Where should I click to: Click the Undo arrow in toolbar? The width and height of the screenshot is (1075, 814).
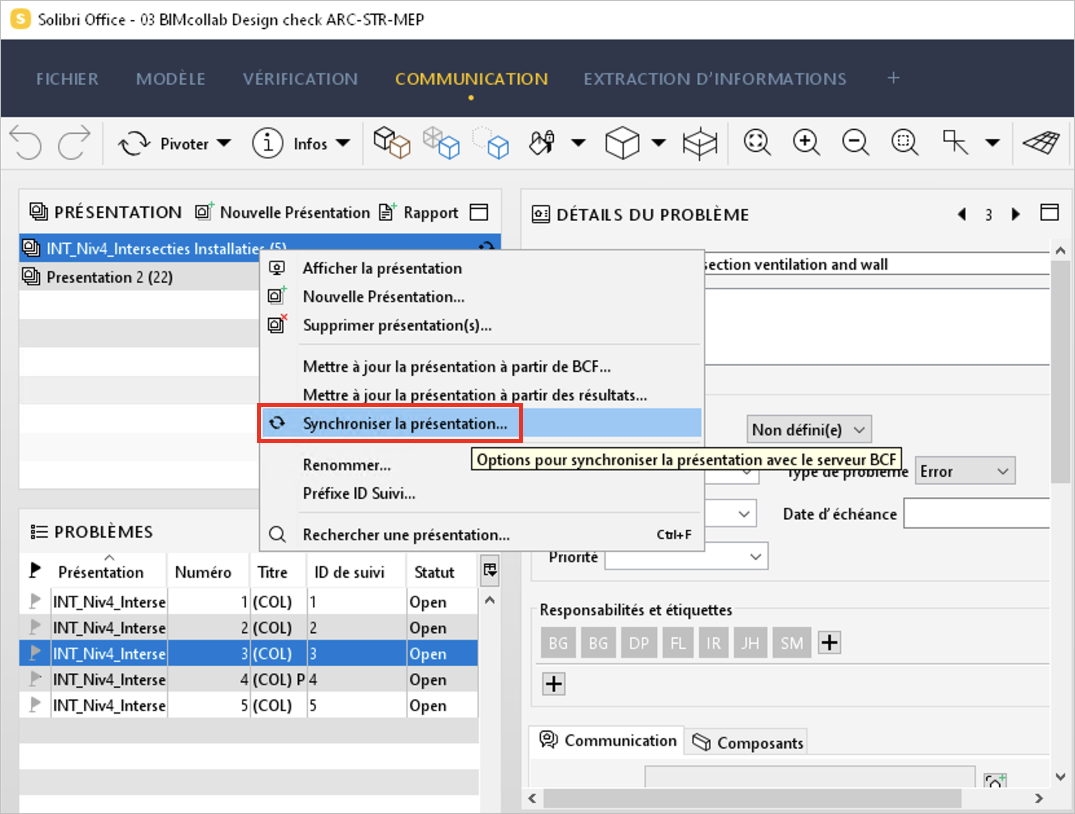tap(26, 143)
